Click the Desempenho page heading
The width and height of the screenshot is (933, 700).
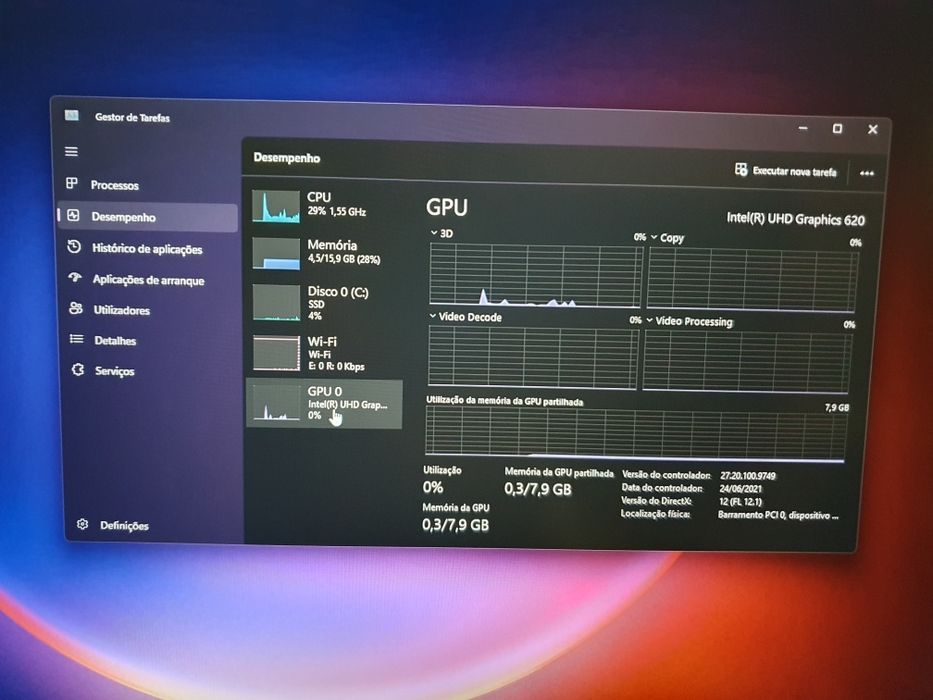(x=287, y=158)
